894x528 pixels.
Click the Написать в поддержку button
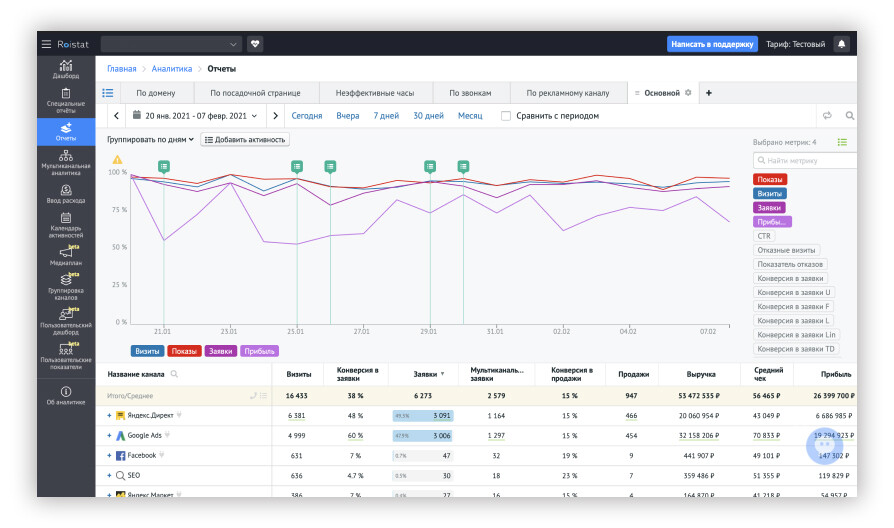(711, 44)
